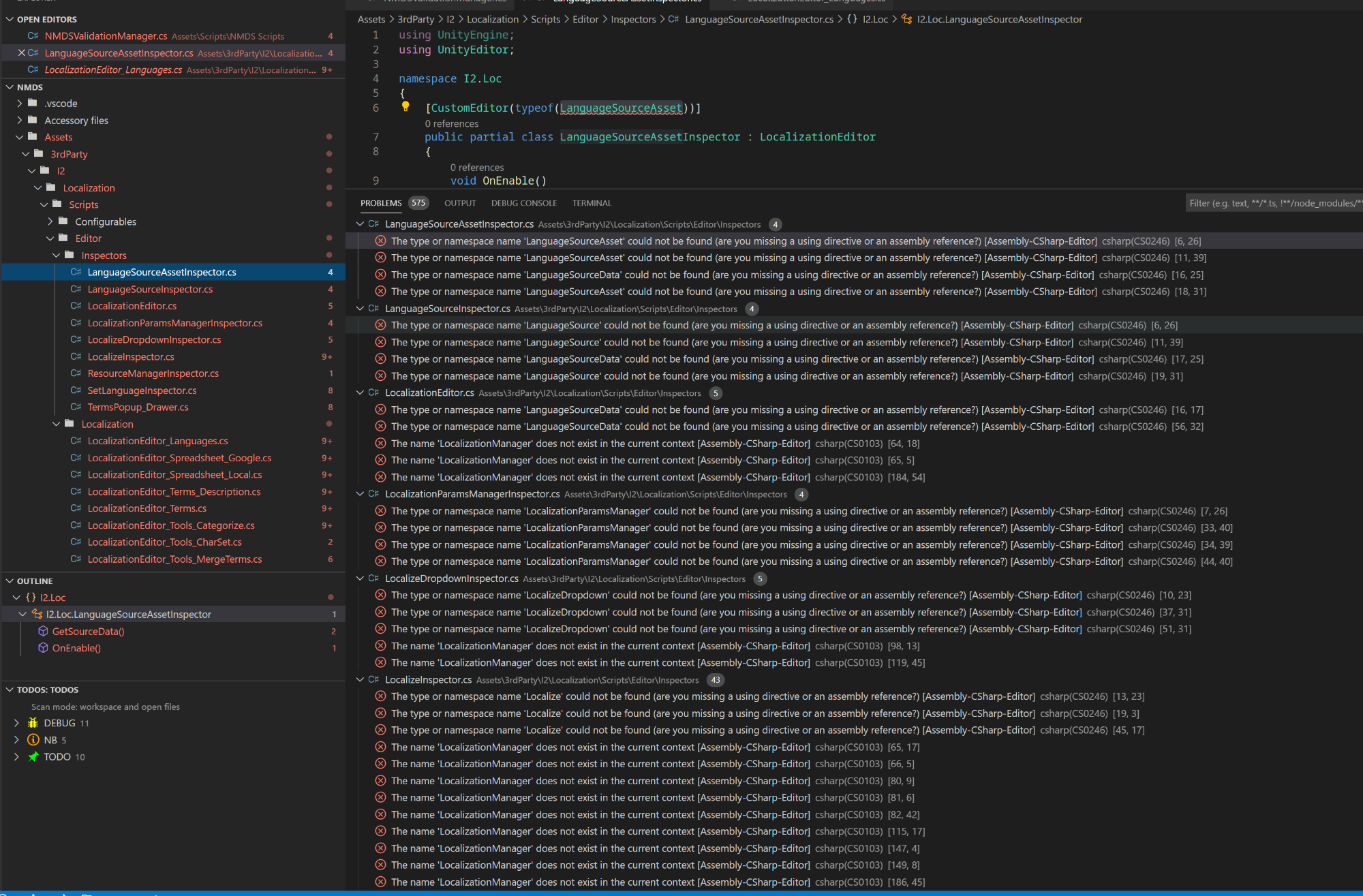Click the TODO star icon

(33, 757)
